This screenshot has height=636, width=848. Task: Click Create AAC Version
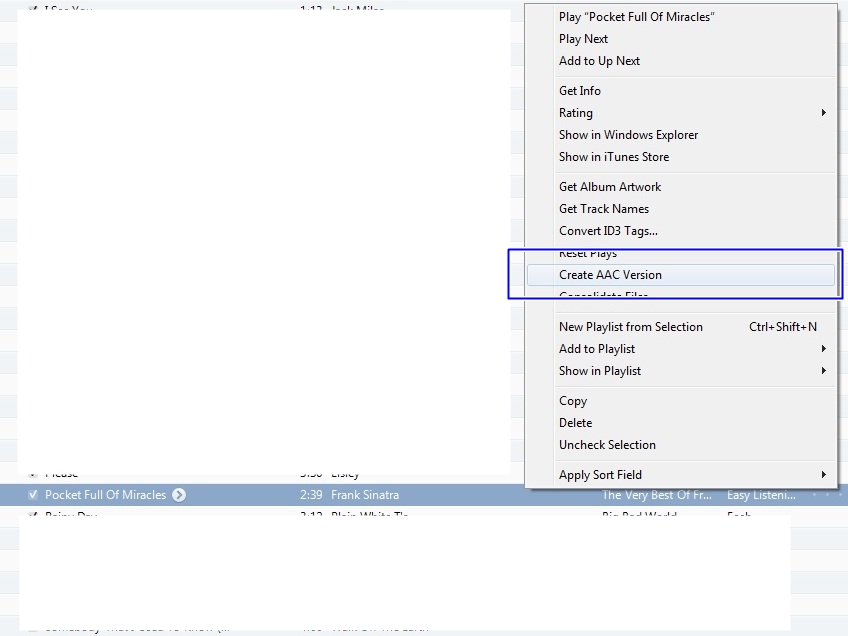tap(681, 275)
